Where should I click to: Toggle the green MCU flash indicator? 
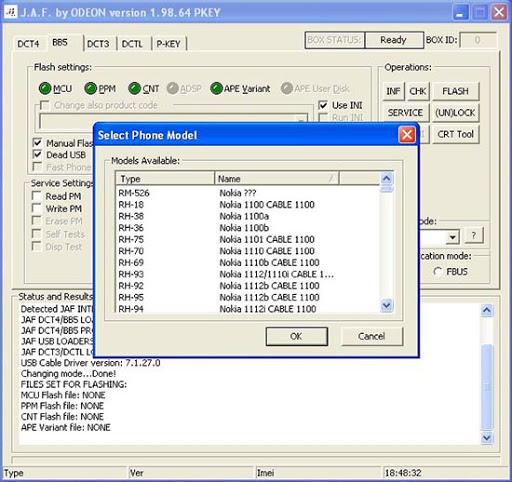pyautogui.click(x=45, y=89)
